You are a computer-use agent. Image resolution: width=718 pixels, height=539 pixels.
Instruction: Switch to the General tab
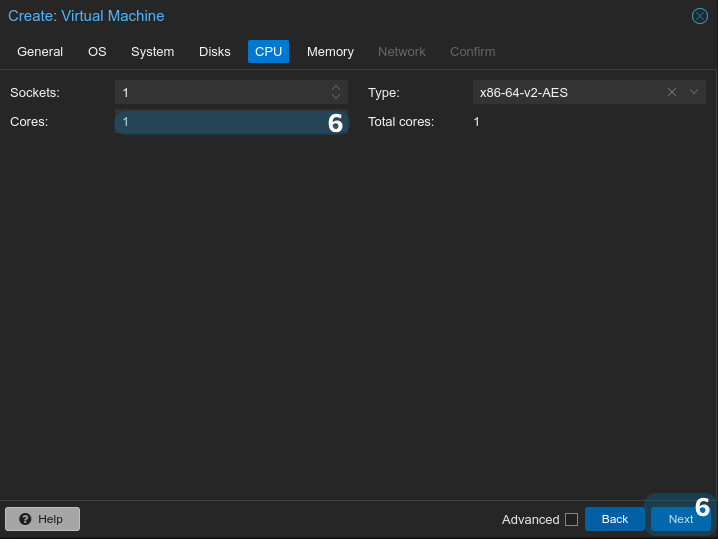40,51
